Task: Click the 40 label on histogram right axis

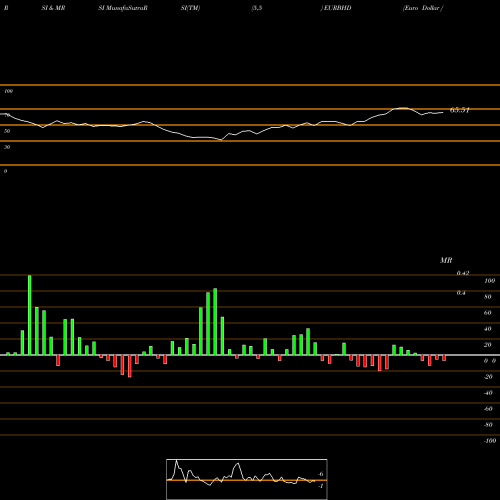Action: click(488, 329)
